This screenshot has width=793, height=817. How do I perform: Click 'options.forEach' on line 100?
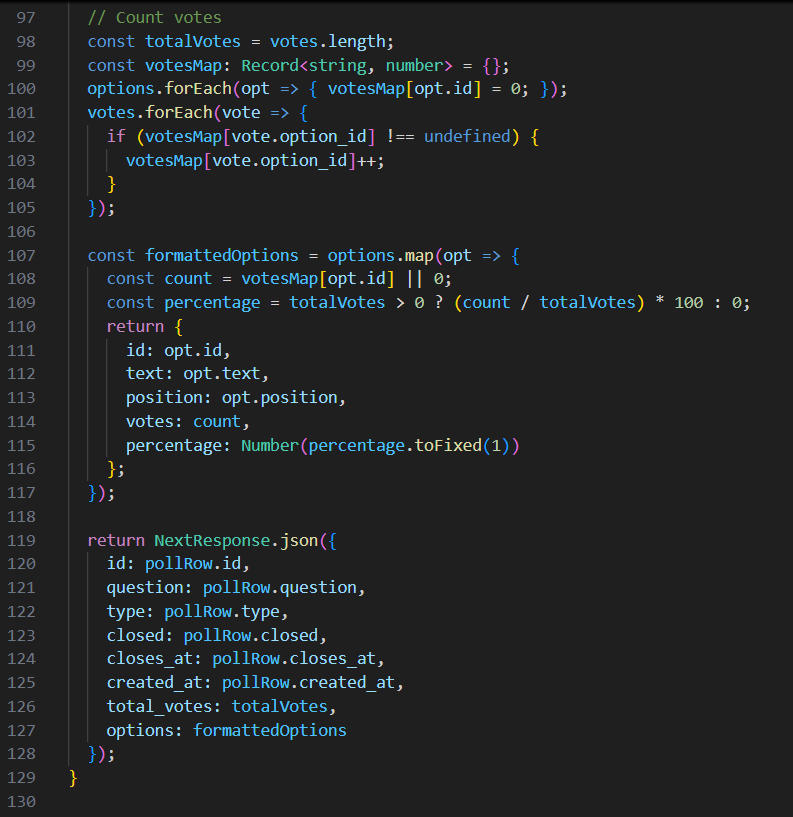click(159, 89)
